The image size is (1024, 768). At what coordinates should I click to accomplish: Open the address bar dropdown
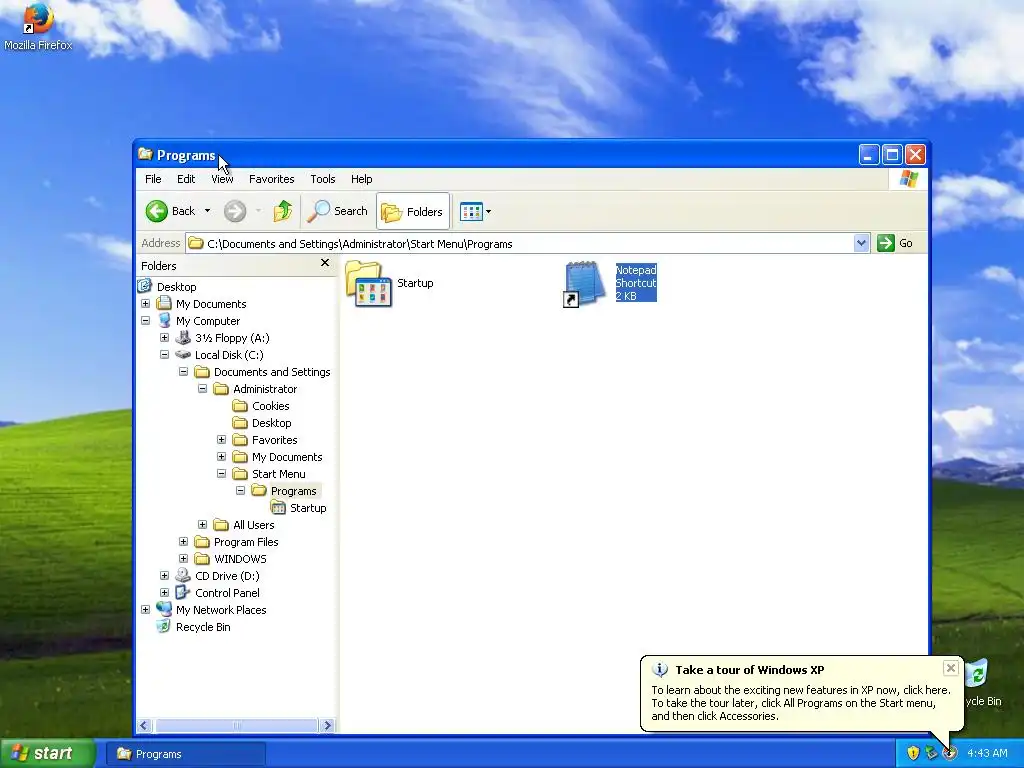861,243
